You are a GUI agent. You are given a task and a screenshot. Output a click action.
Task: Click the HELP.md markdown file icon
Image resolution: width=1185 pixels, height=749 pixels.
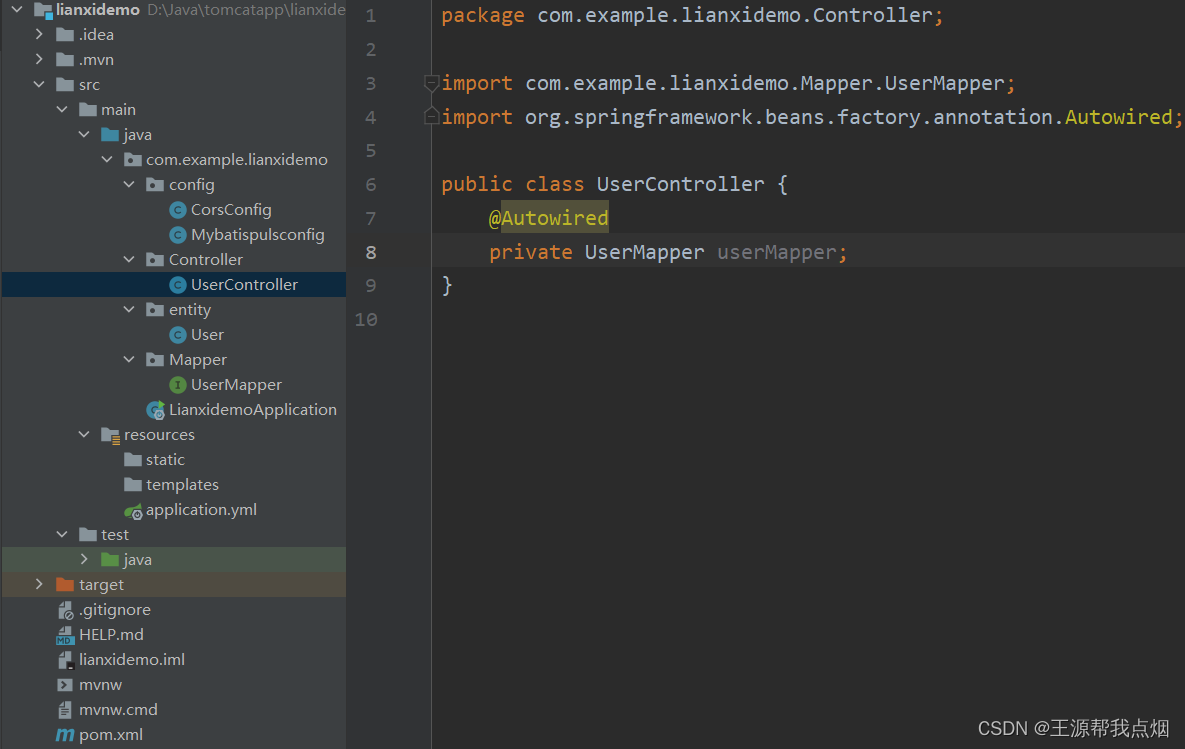click(x=64, y=634)
